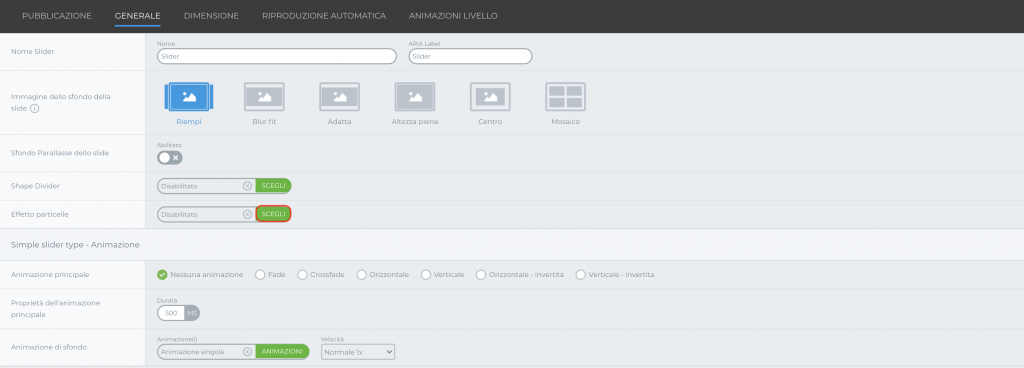Click Scegli button for Effetto particelle

click(x=273, y=214)
